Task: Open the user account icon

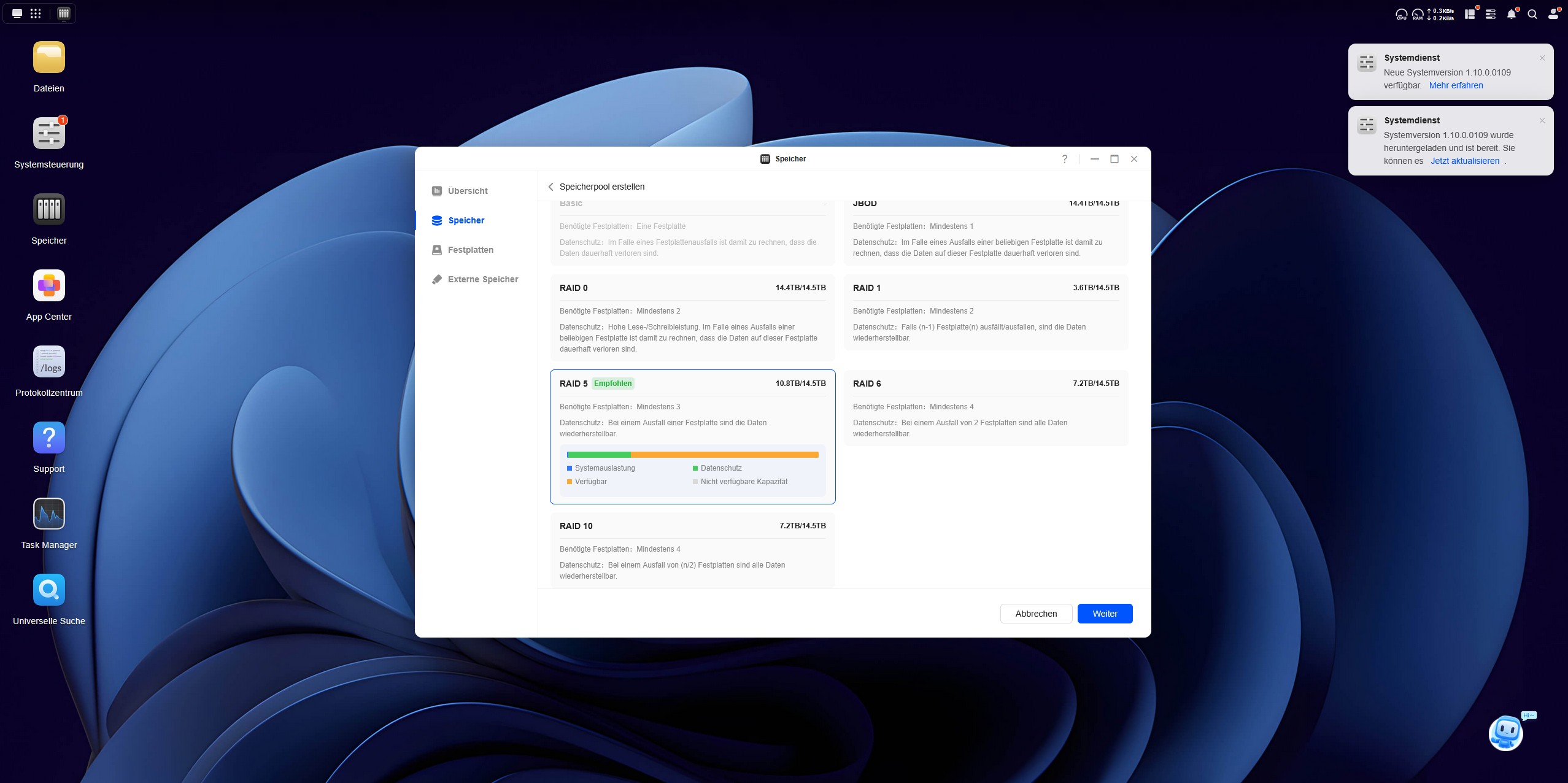Action: point(1553,14)
